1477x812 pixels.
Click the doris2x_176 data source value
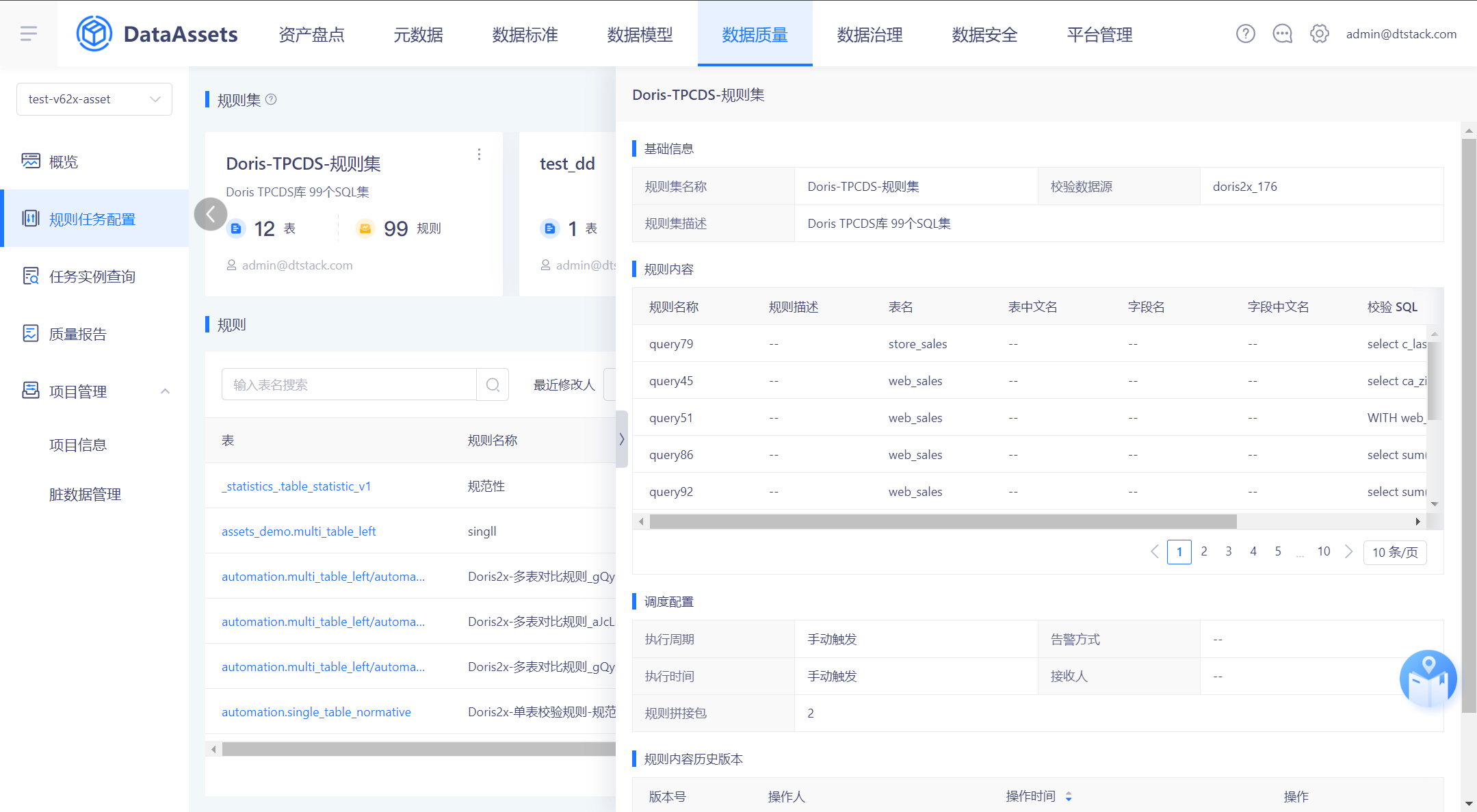click(x=1244, y=186)
